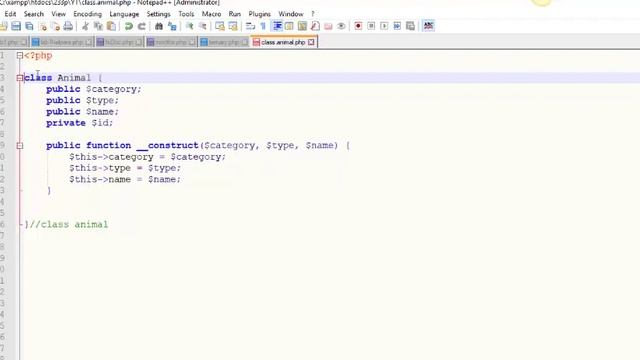Screen dimensions: 640x360
Task: Open the Replace dialog toolbar icon
Action: (172, 27)
